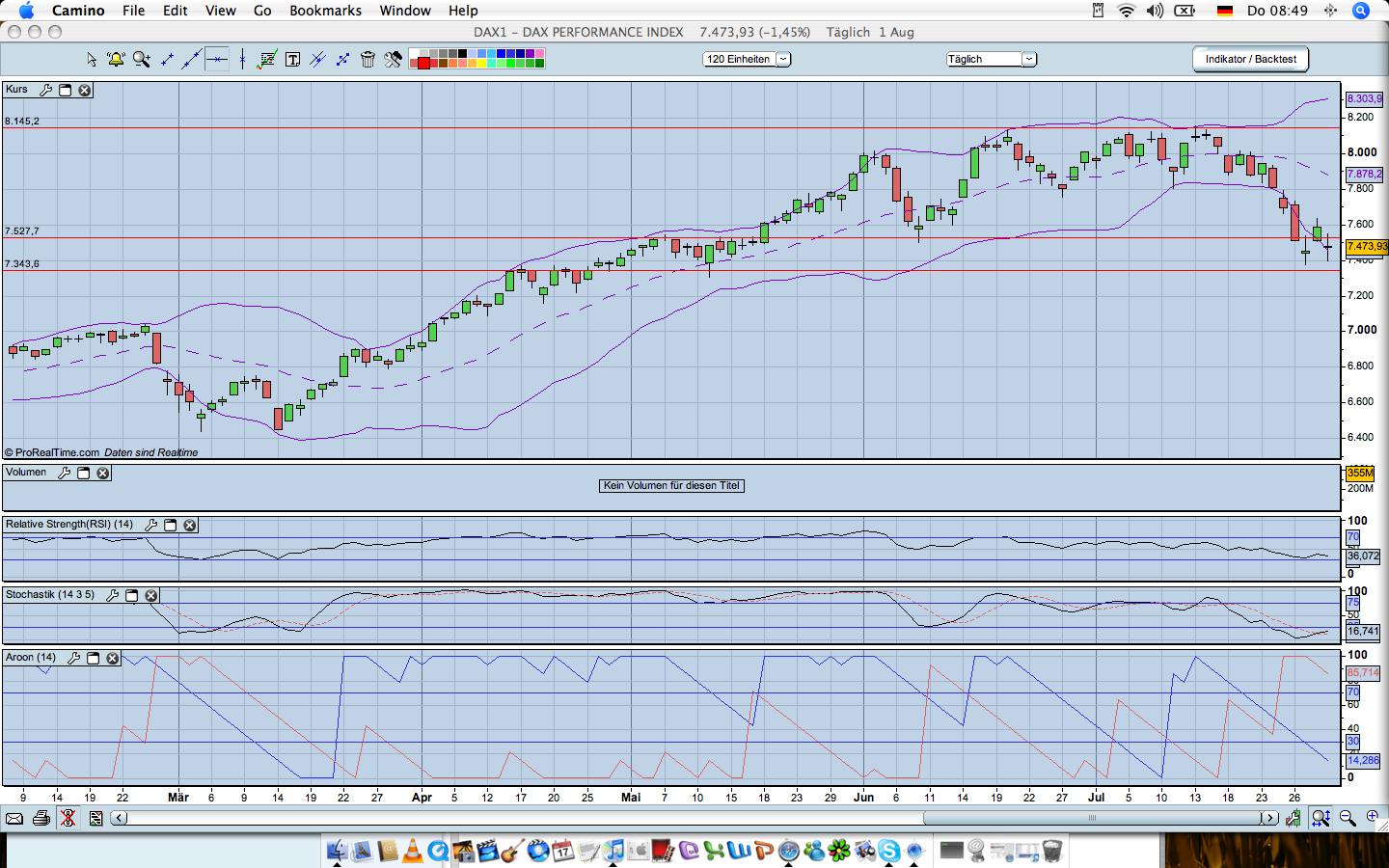Click the trash can delete tool
This screenshot has height=868, width=1389.
pos(368,60)
